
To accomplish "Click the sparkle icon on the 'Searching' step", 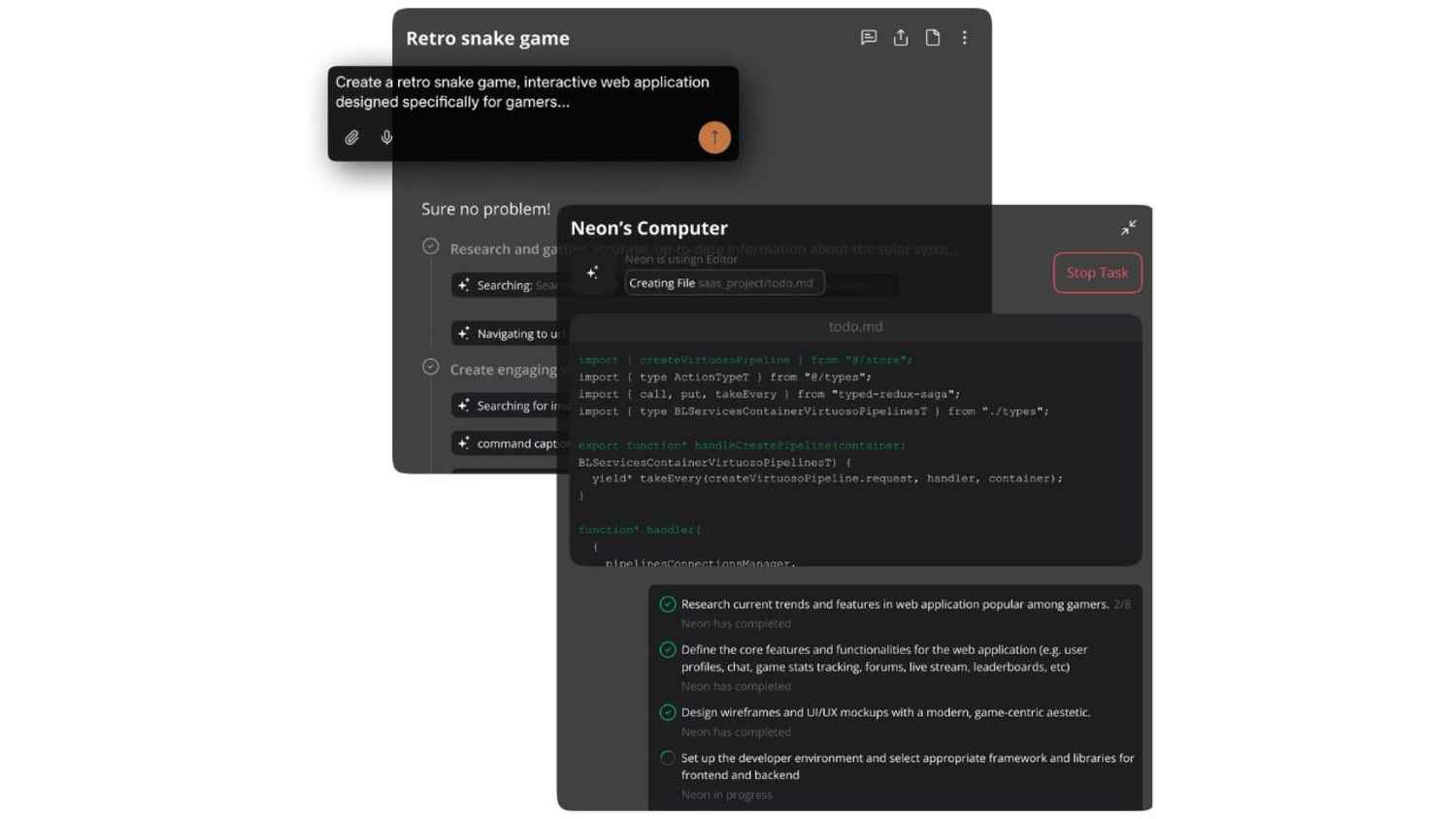I will tap(463, 285).
